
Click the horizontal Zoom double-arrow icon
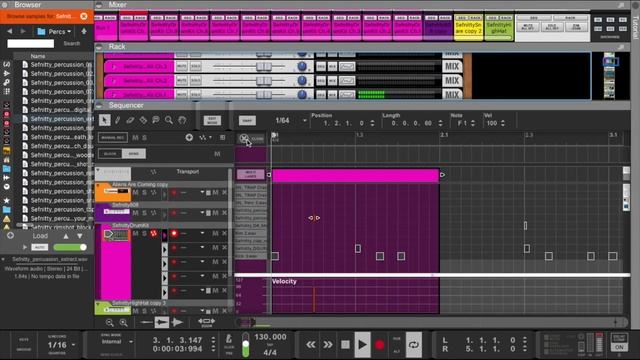pos(207,322)
